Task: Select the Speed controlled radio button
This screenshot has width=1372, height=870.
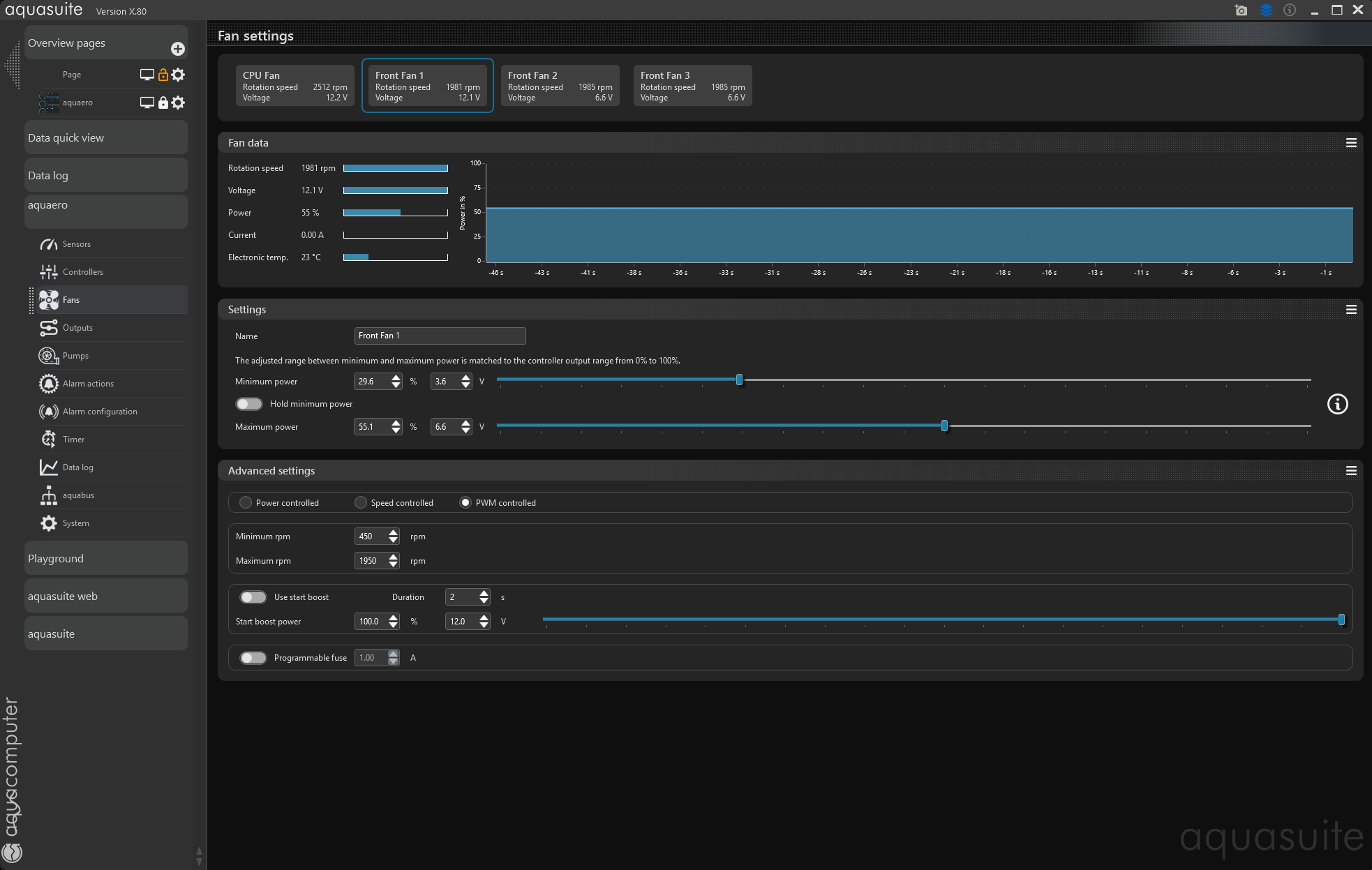Action: [361, 502]
